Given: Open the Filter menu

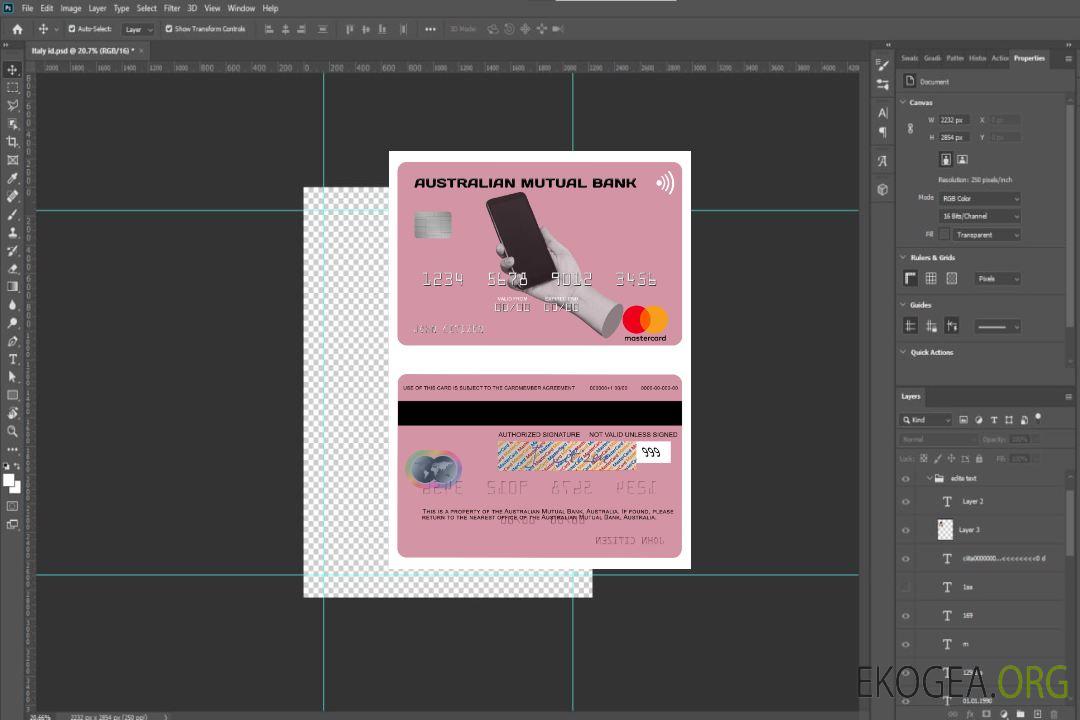Looking at the screenshot, I should [x=172, y=8].
